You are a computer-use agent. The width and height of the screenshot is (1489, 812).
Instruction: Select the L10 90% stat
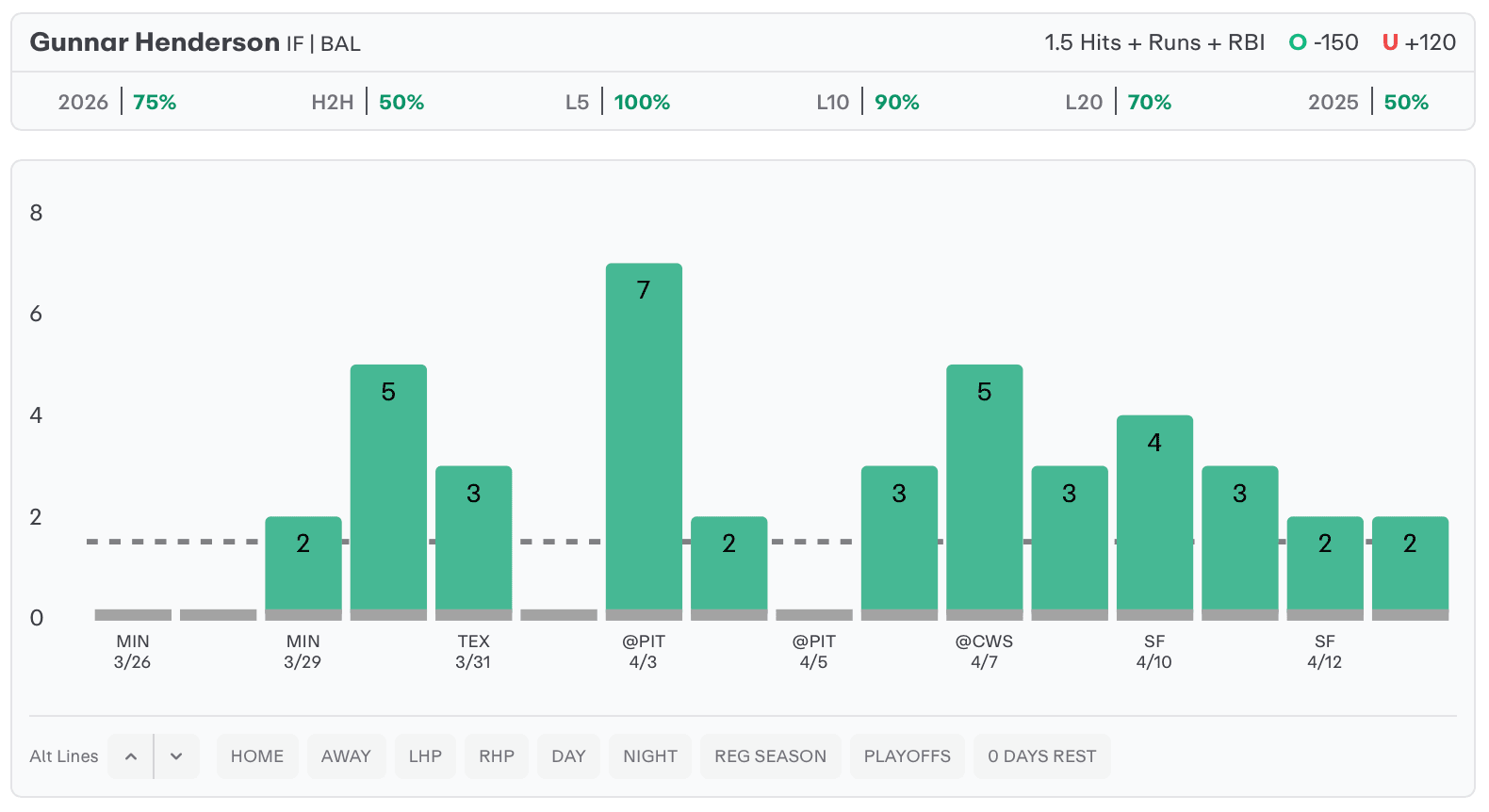point(868,102)
